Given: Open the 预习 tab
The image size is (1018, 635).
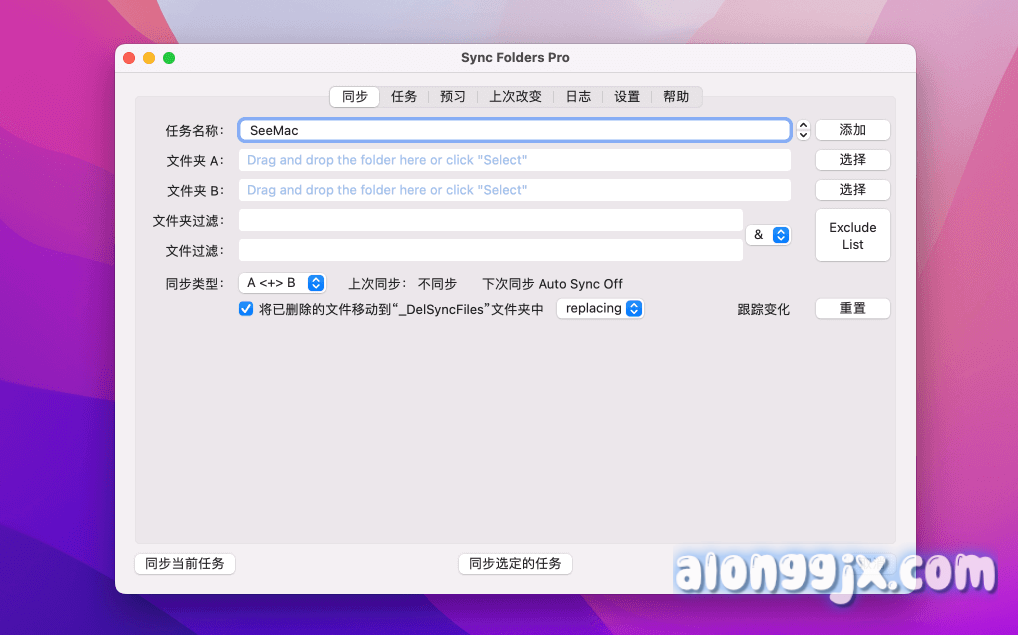Looking at the screenshot, I should point(453,97).
